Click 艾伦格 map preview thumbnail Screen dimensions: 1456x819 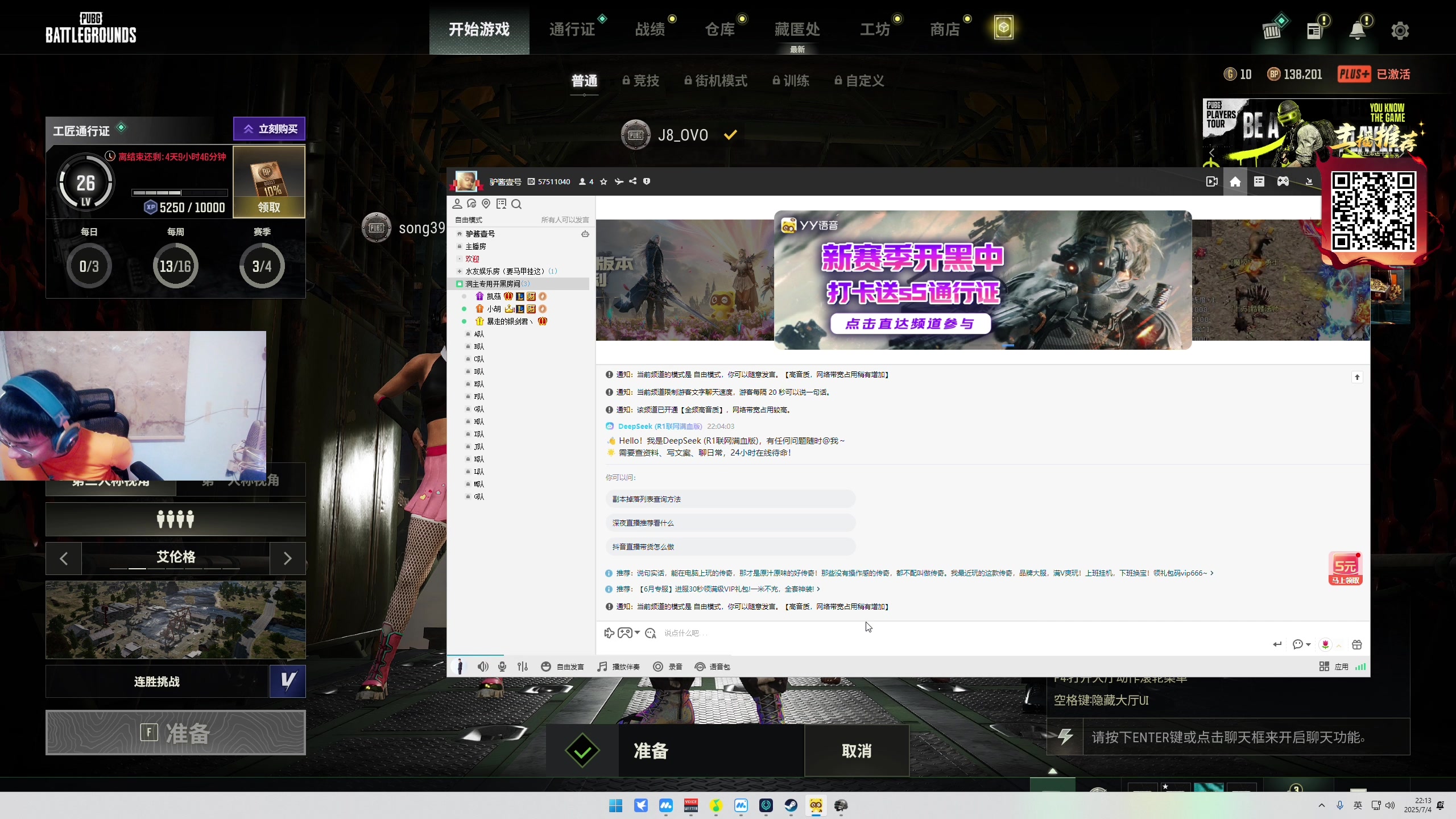point(176,619)
